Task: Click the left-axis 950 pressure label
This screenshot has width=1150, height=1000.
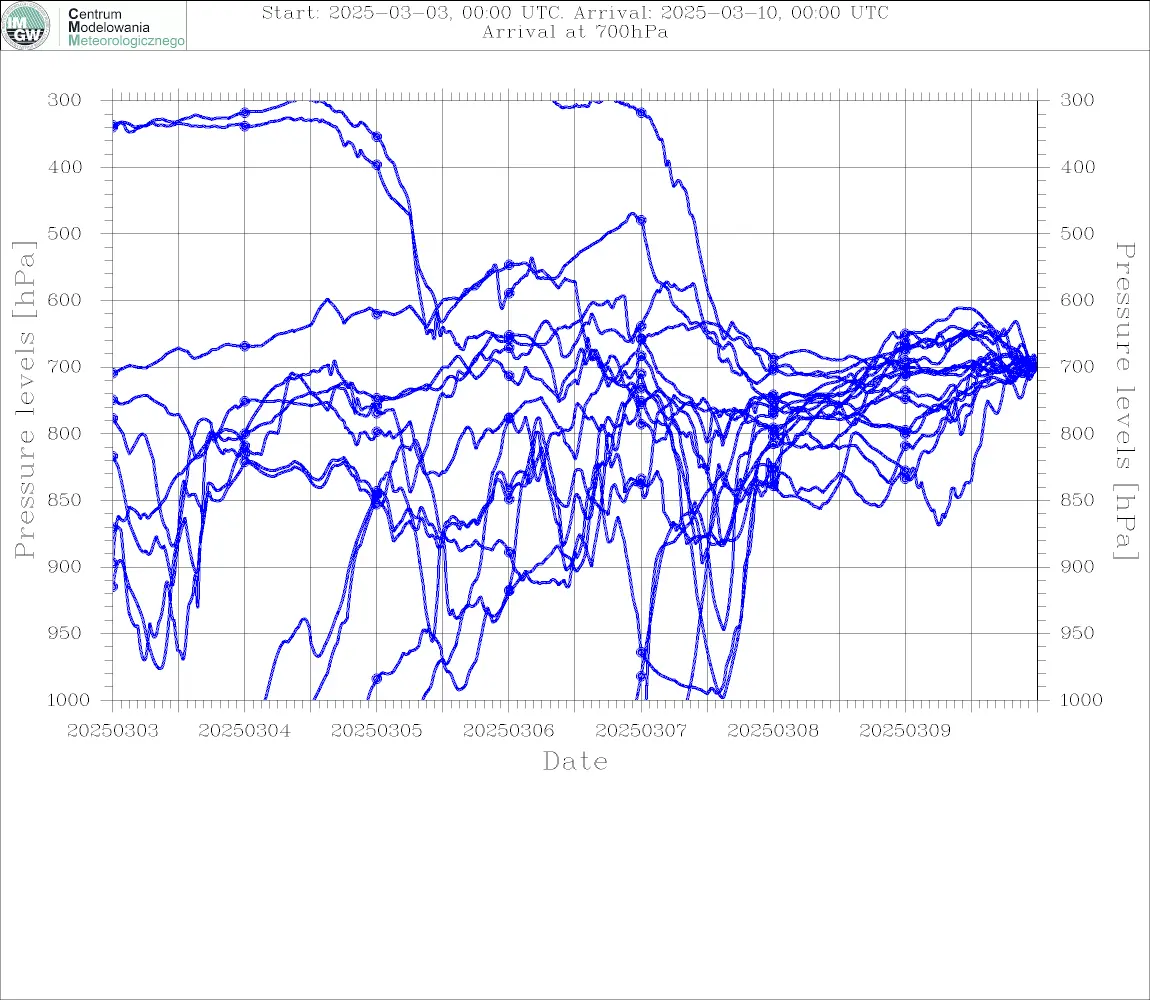Action: pyautogui.click(x=65, y=632)
